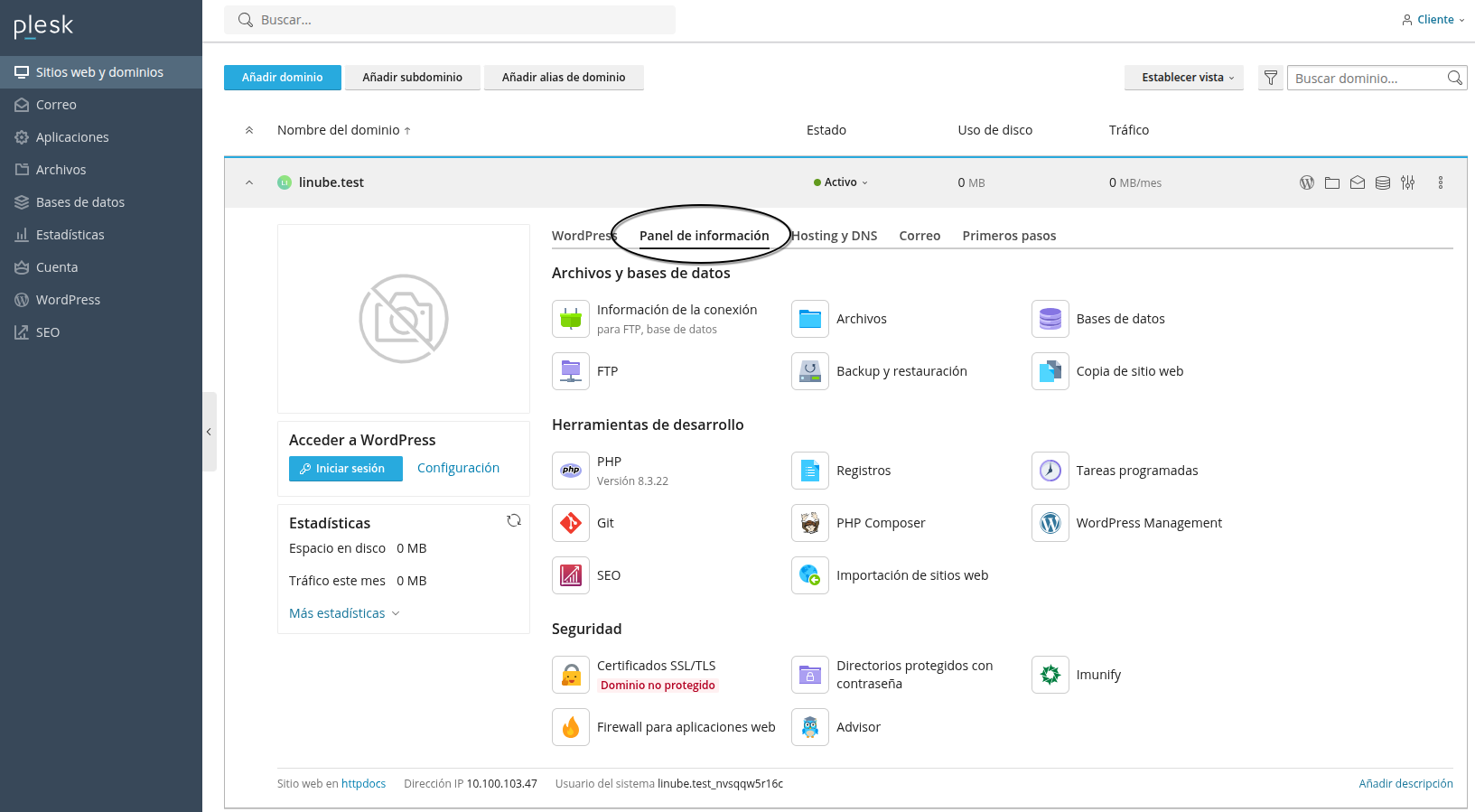This screenshot has width=1475, height=812.
Task: Click the Añadir subdominio button
Action: click(x=413, y=78)
